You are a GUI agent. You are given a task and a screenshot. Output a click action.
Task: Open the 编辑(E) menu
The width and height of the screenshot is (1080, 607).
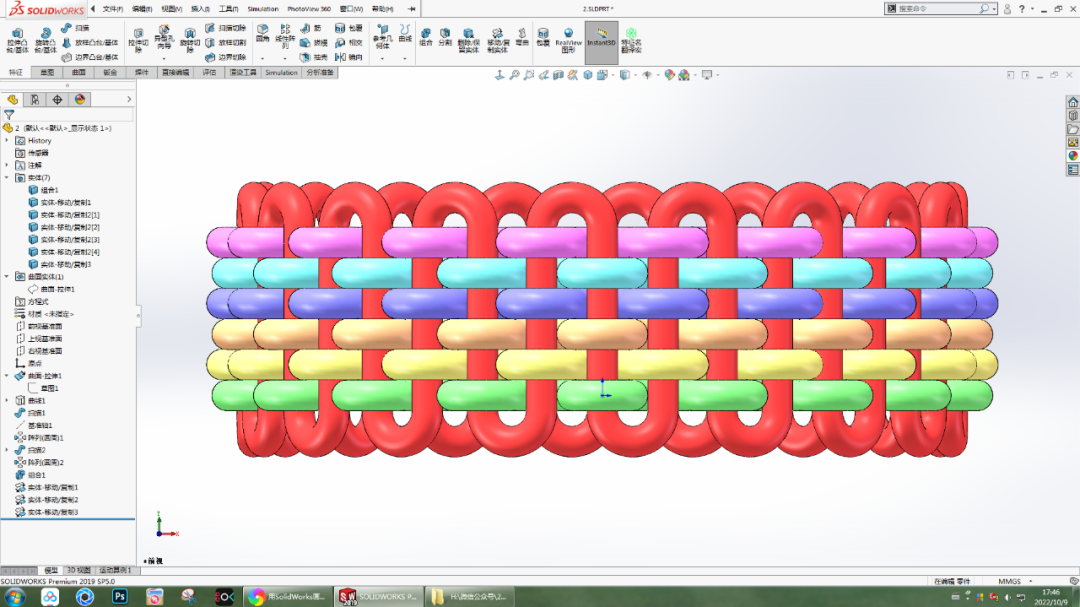142,9
